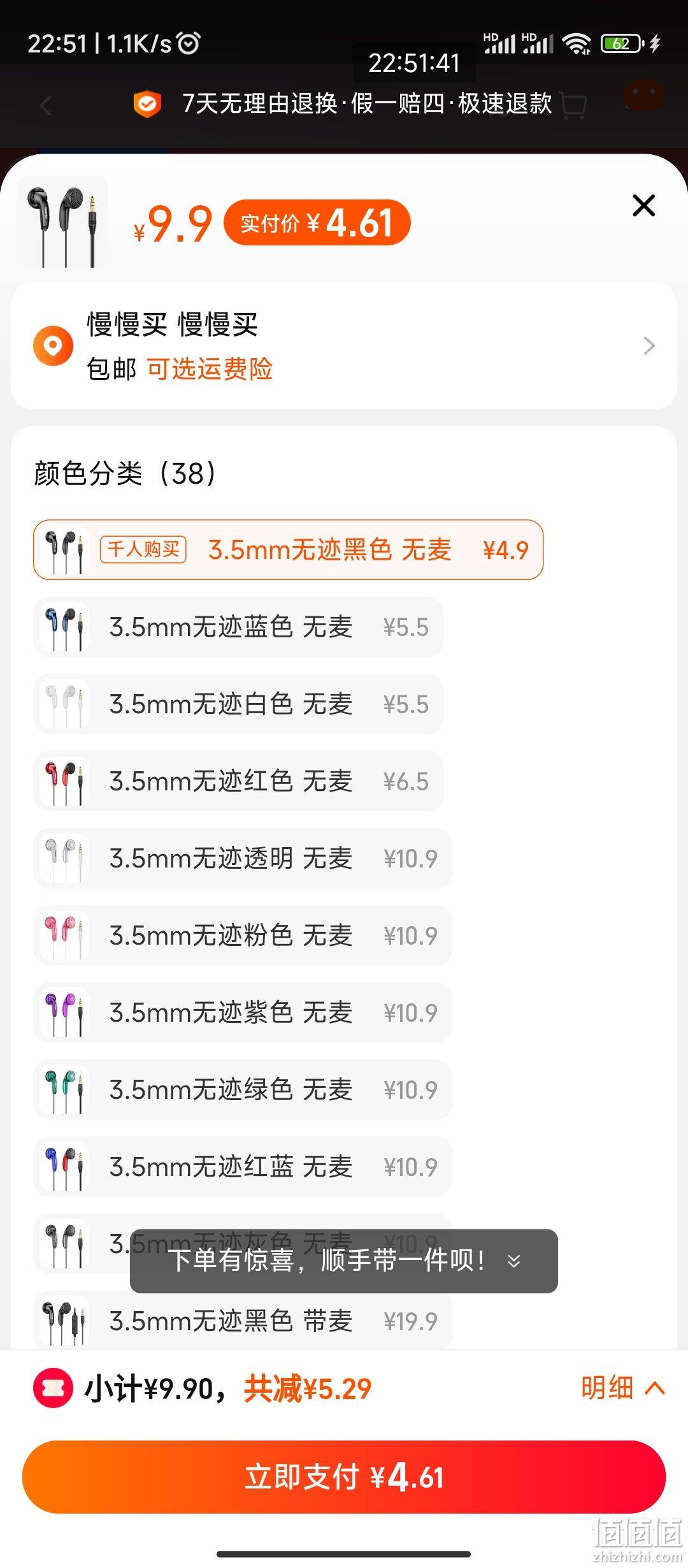688x1568 pixels.
Task: Select 3.5mm无迹红色 无麦 option
Action: (x=238, y=781)
